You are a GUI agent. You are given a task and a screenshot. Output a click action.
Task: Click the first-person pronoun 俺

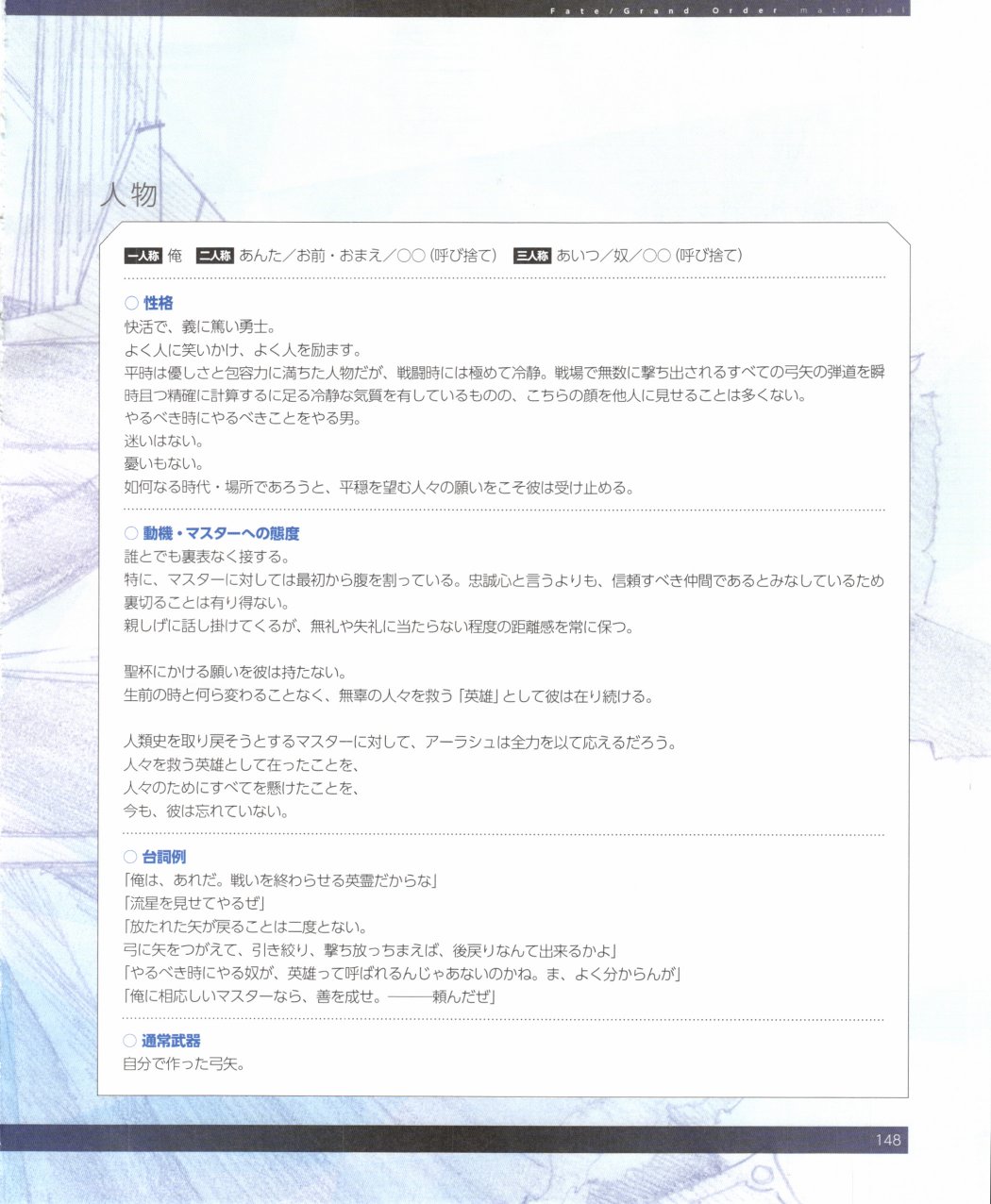pos(175,256)
